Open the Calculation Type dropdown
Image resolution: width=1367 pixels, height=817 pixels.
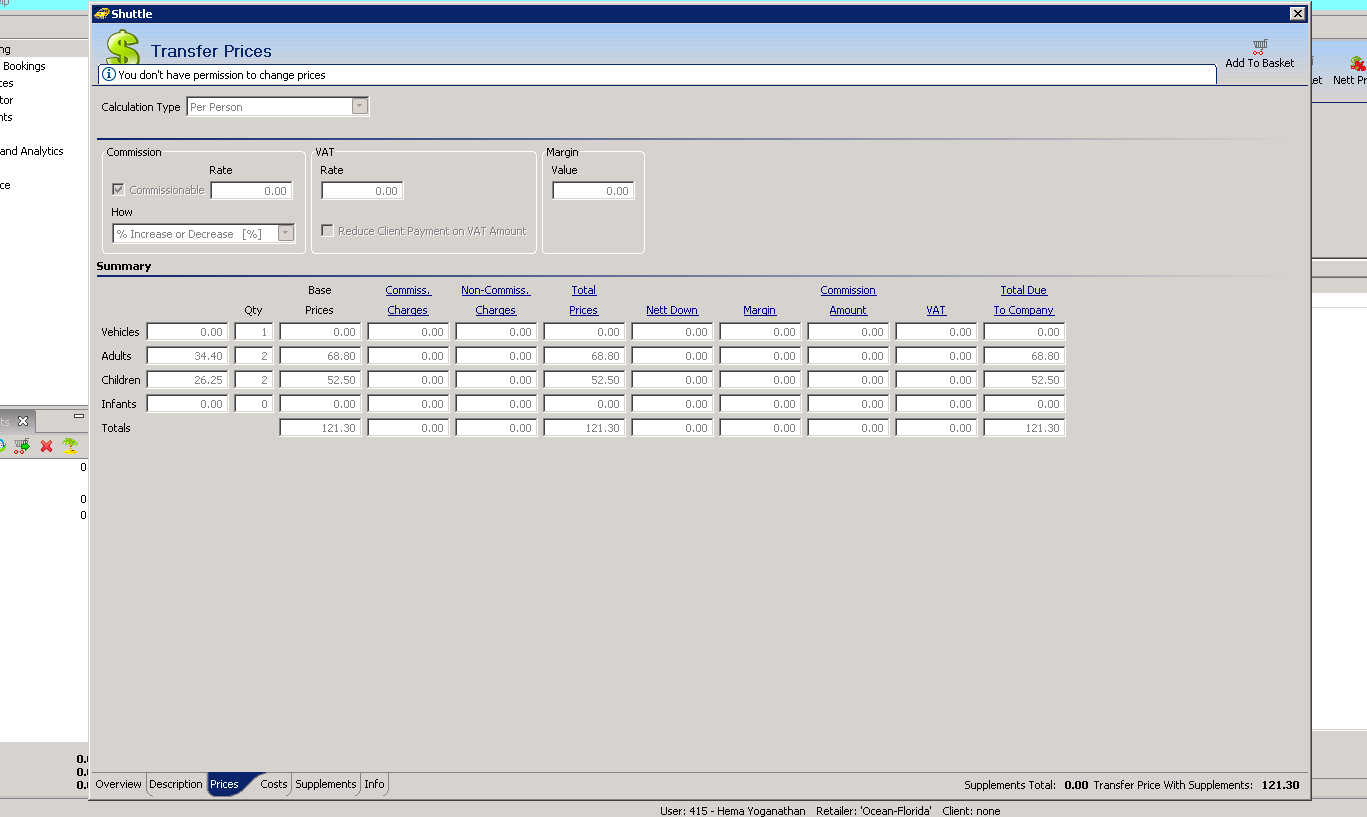(x=360, y=107)
